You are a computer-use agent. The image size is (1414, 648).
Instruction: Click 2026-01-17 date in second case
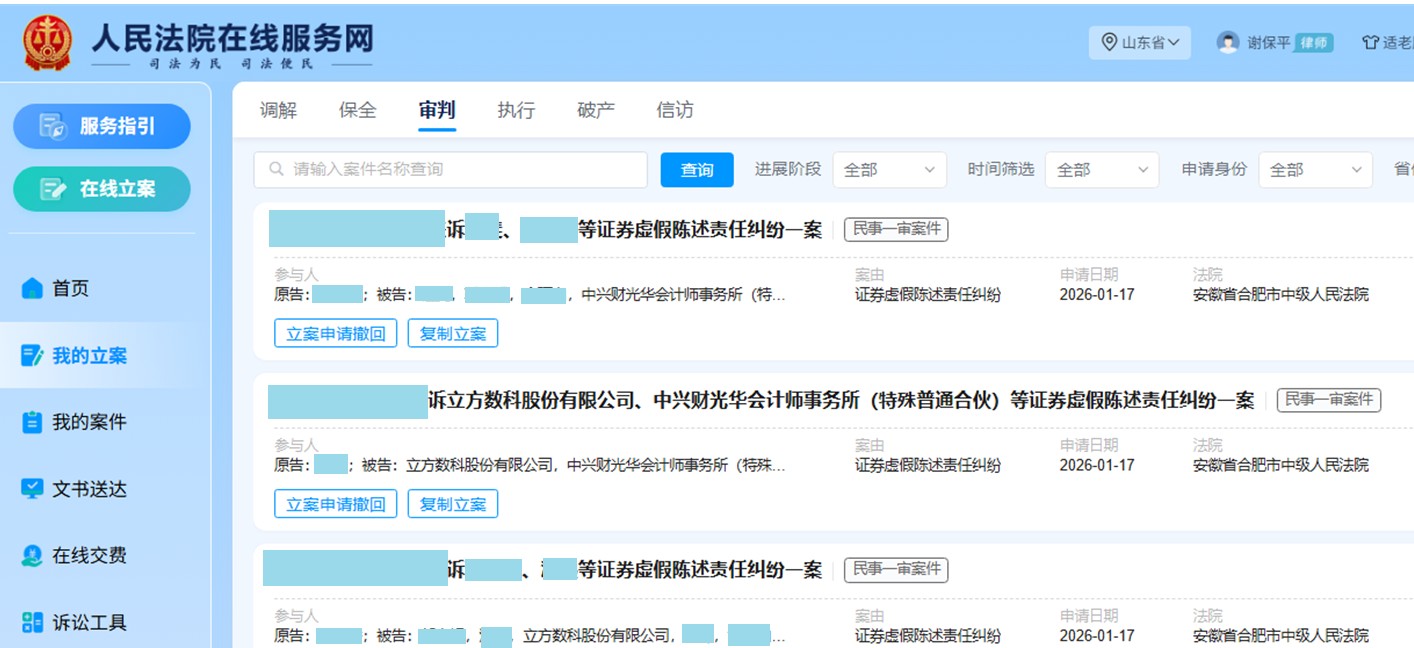[1097, 465]
